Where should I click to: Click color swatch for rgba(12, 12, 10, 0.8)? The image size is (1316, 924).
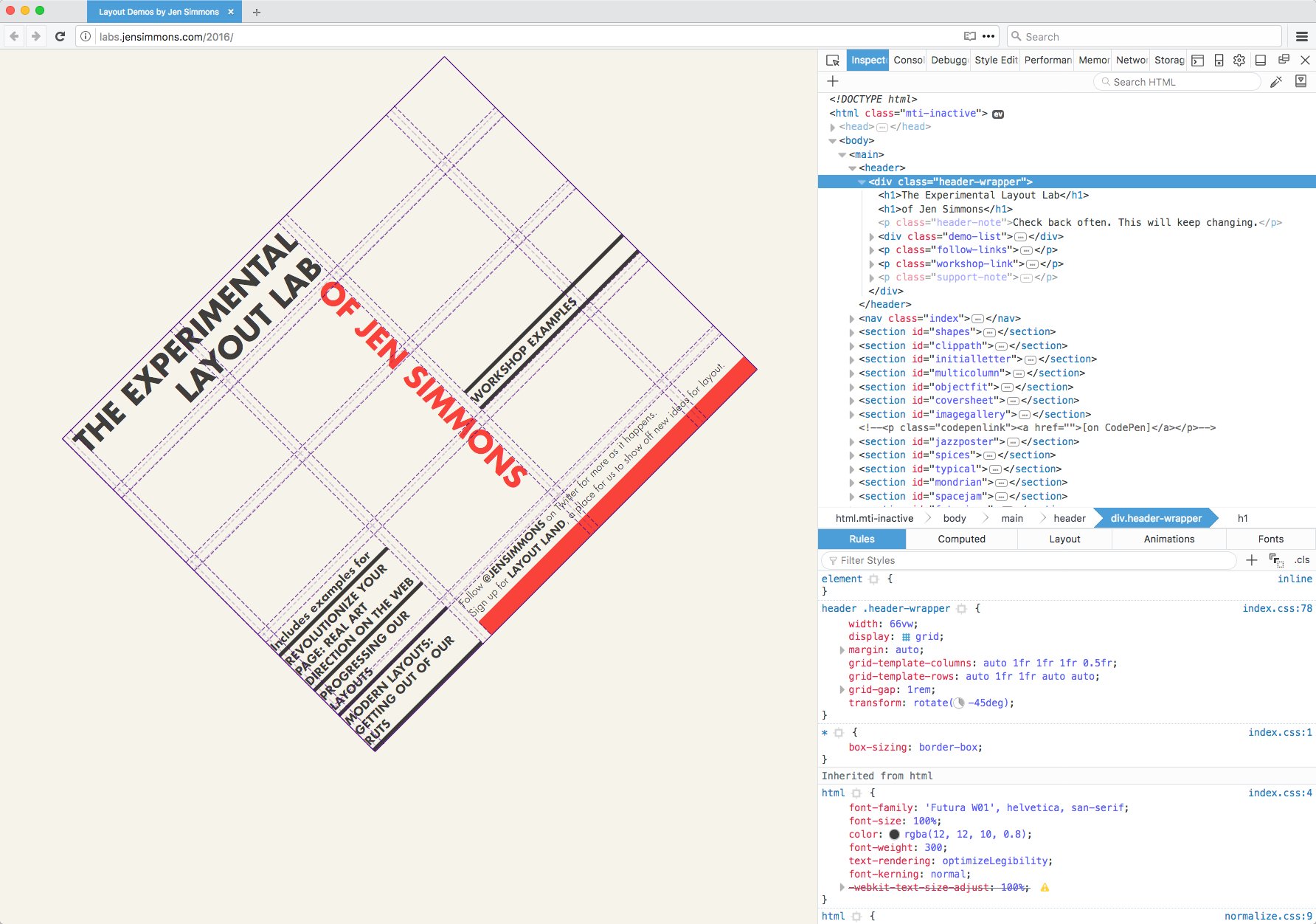(x=894, y=835)
